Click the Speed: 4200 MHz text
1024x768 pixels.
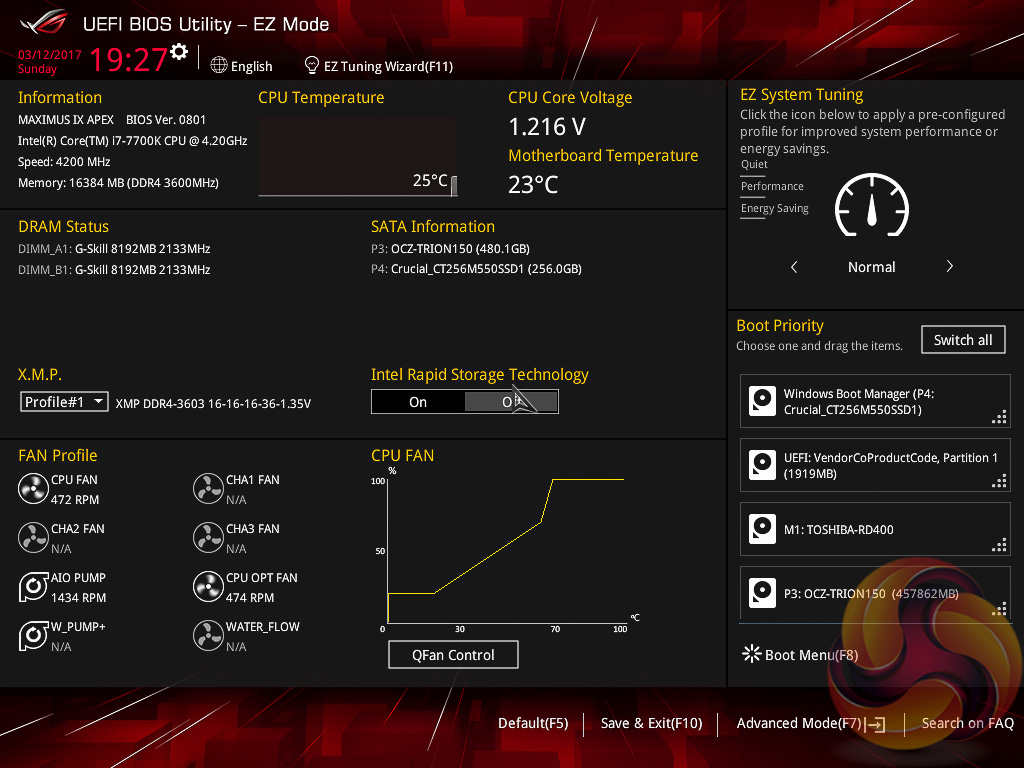64,162
